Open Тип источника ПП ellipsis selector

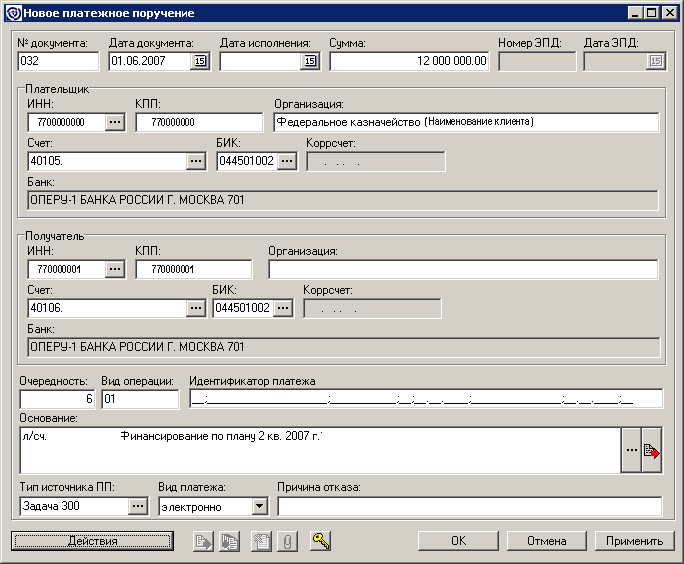coord(138,506)
